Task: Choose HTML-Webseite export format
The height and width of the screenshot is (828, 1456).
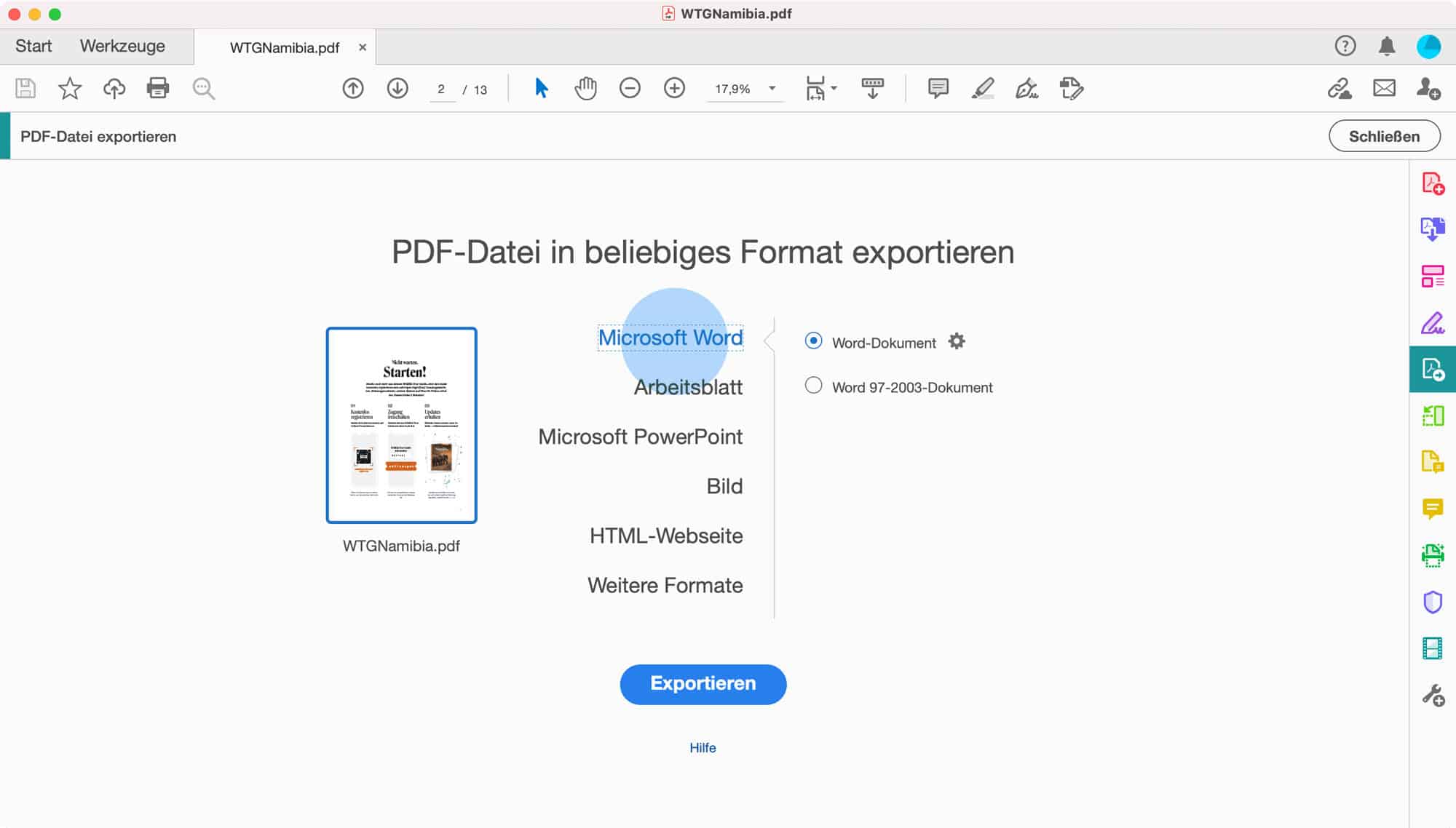Action: pyautogui.click(x=666, y=536)
